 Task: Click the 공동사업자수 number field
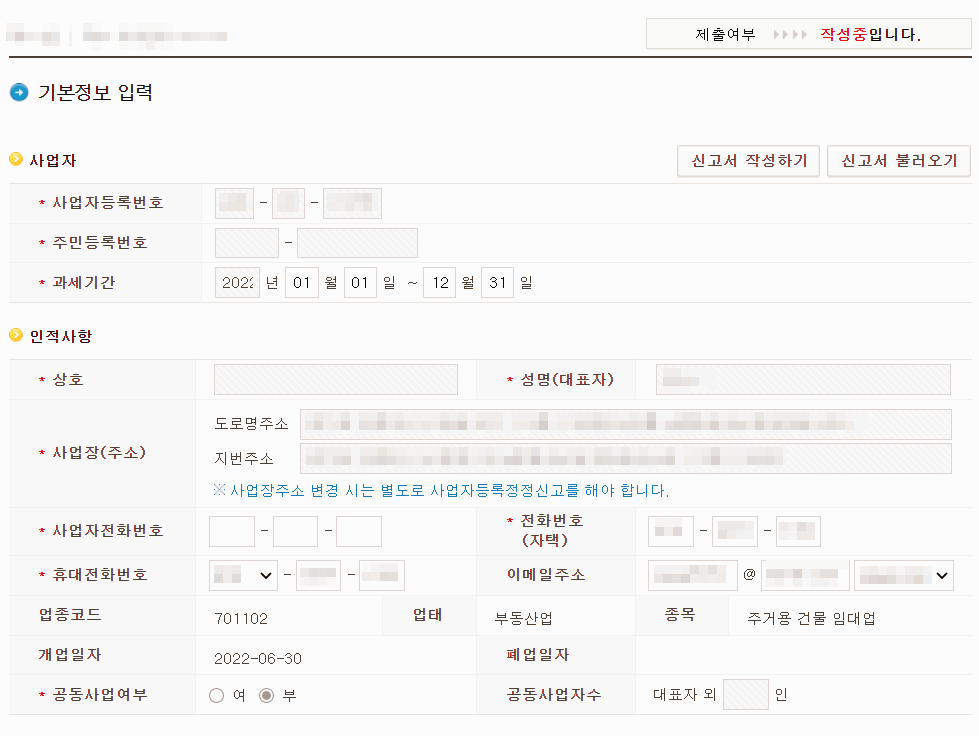click(745, 694)
